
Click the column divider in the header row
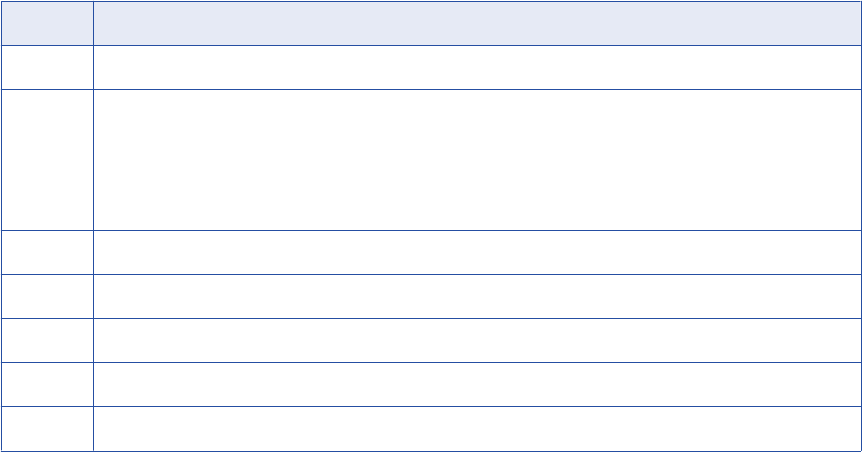pos(93,23)
